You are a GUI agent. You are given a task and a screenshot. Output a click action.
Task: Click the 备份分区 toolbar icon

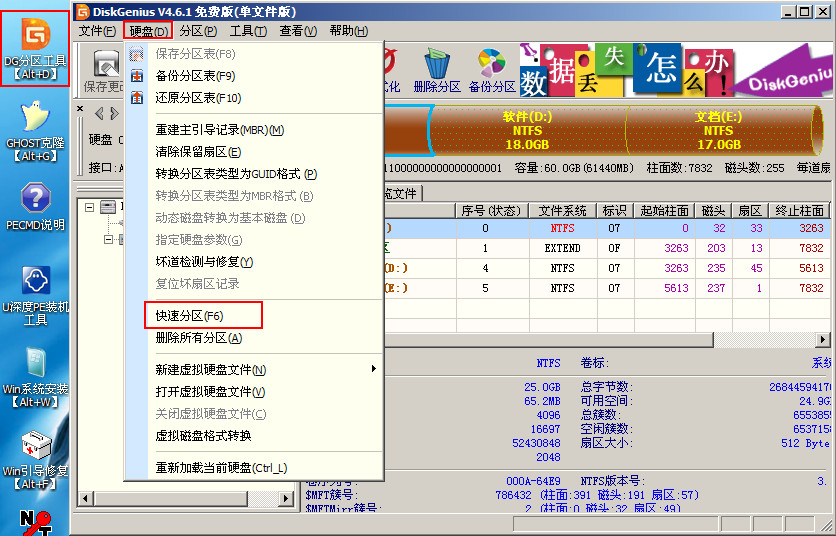492,70
